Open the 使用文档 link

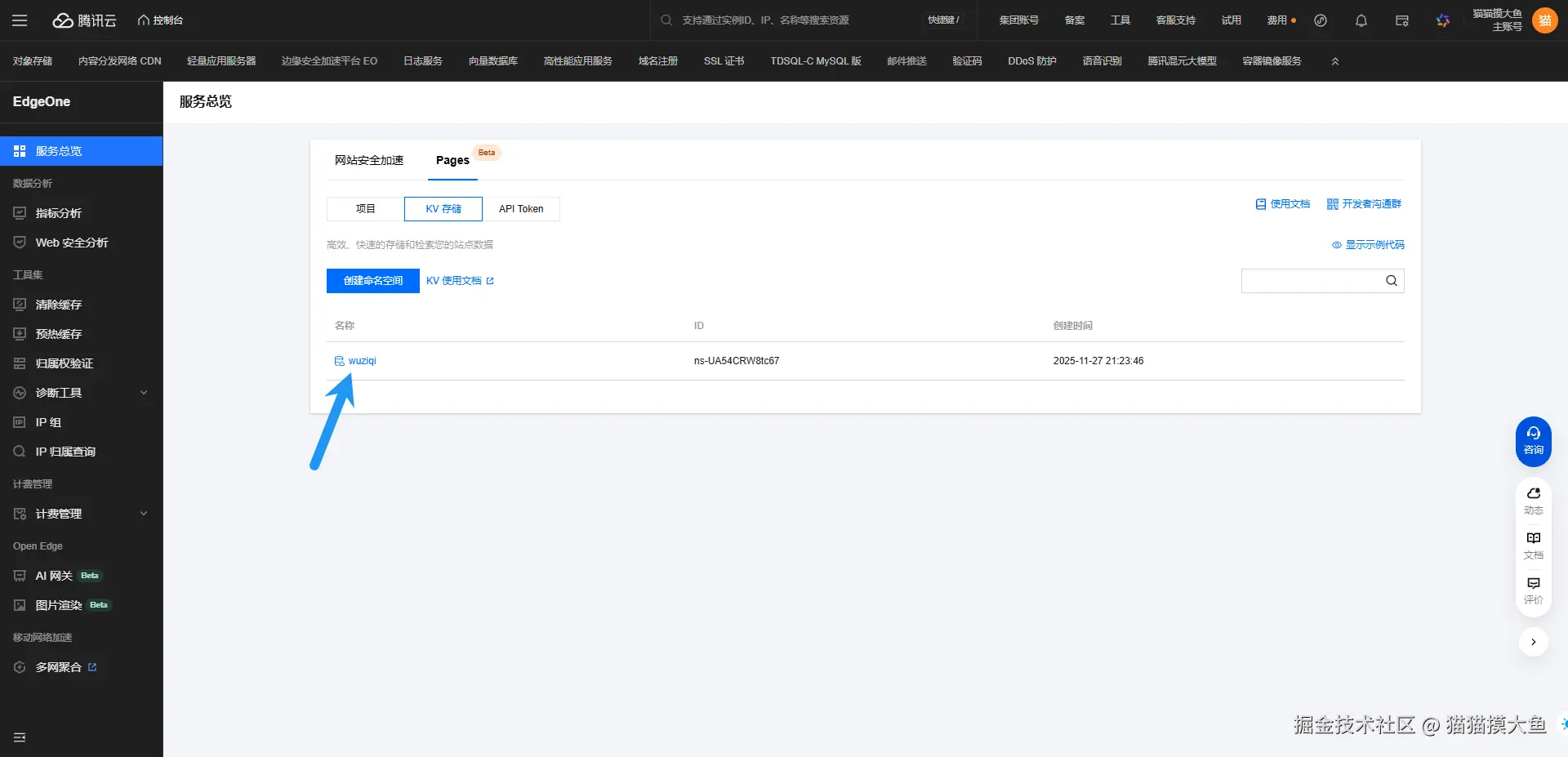[1283, 204]
